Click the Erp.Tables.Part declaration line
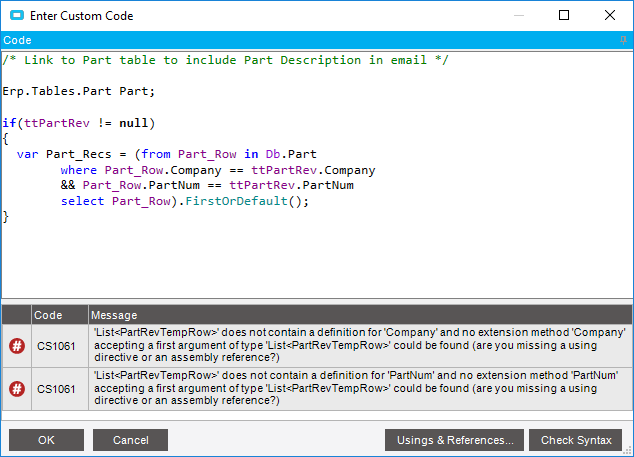Viewport: 634px width, 457px height. click(x=79, y=91)
